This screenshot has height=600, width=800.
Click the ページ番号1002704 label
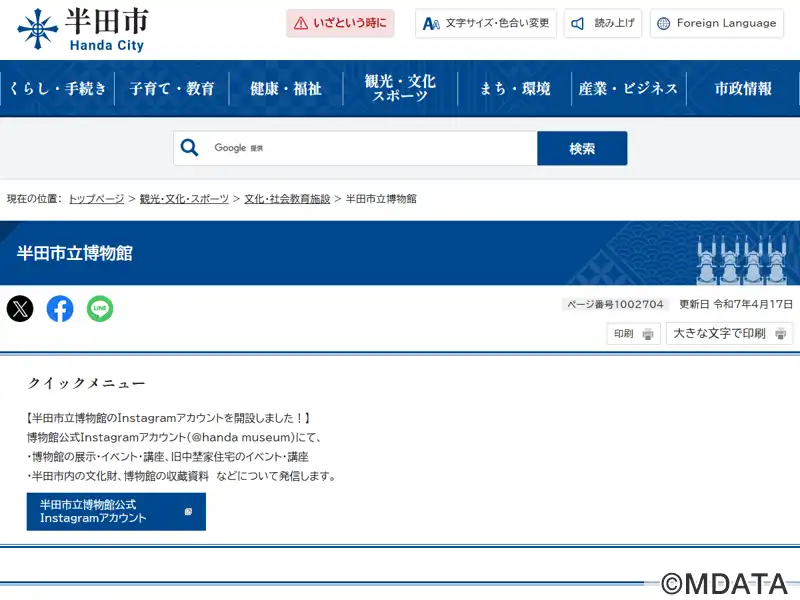pos(615,305)
